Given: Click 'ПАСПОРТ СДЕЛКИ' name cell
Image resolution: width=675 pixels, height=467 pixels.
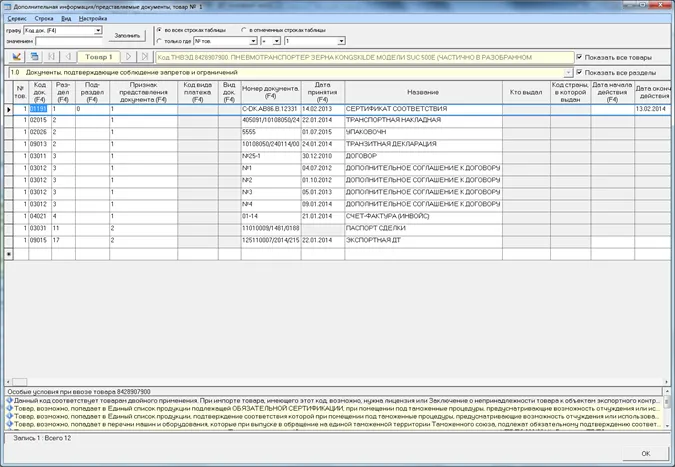Looking at the screenshot, I should point(423,229).
